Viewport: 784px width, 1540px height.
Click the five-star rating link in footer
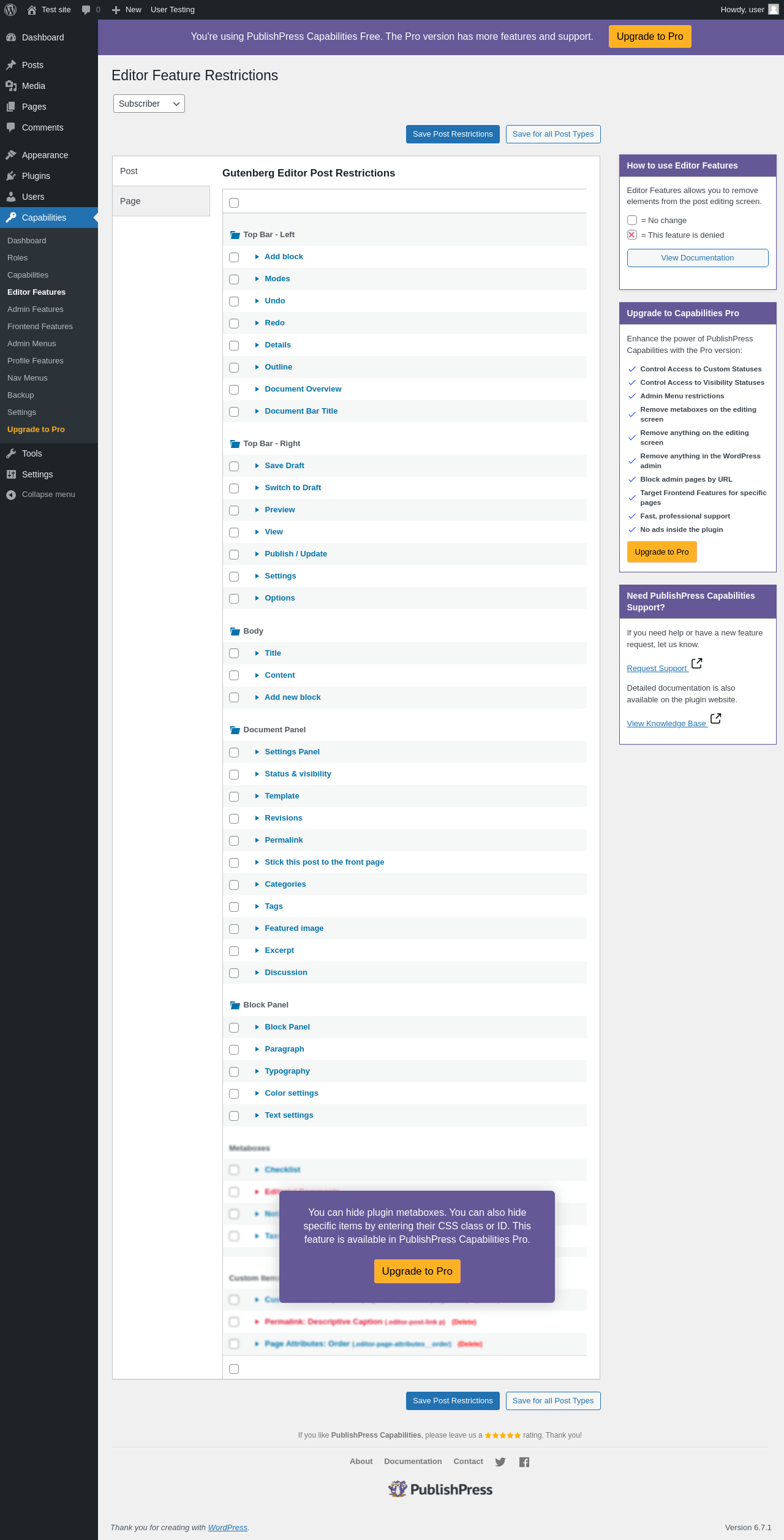(503, 1435)
